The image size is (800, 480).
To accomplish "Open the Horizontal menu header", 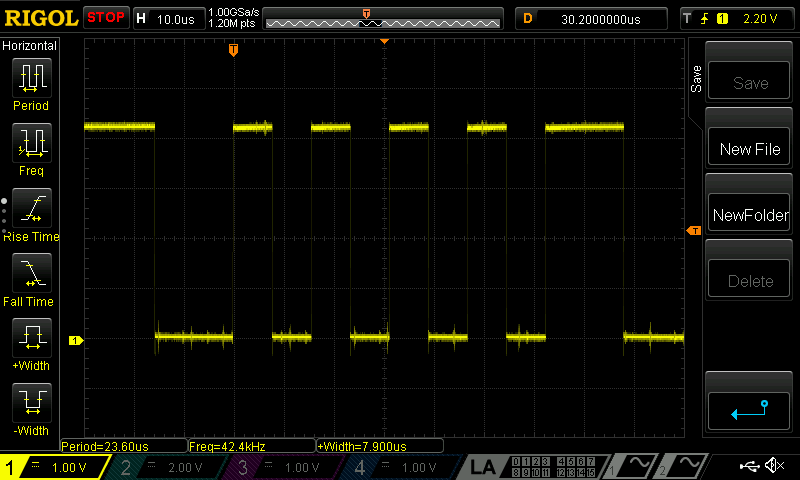I will [x=30, y=46].
